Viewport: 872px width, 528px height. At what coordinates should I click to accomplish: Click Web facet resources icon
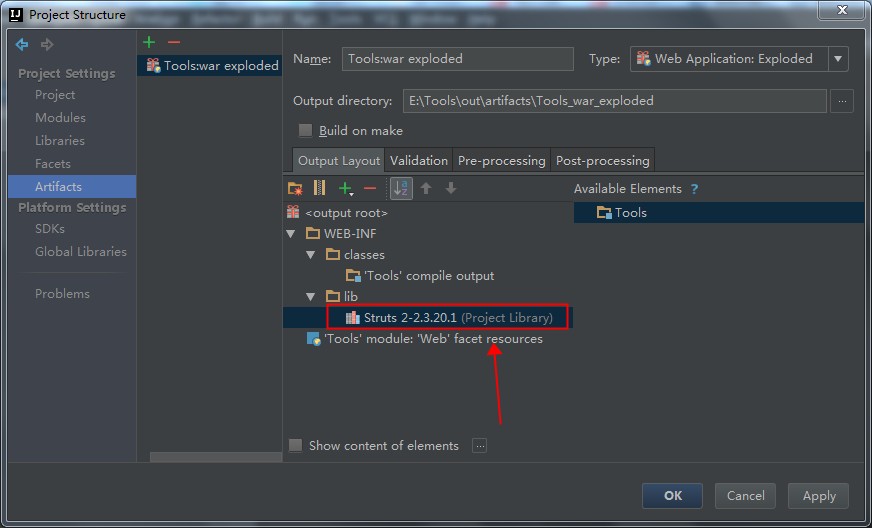(314, 339)
